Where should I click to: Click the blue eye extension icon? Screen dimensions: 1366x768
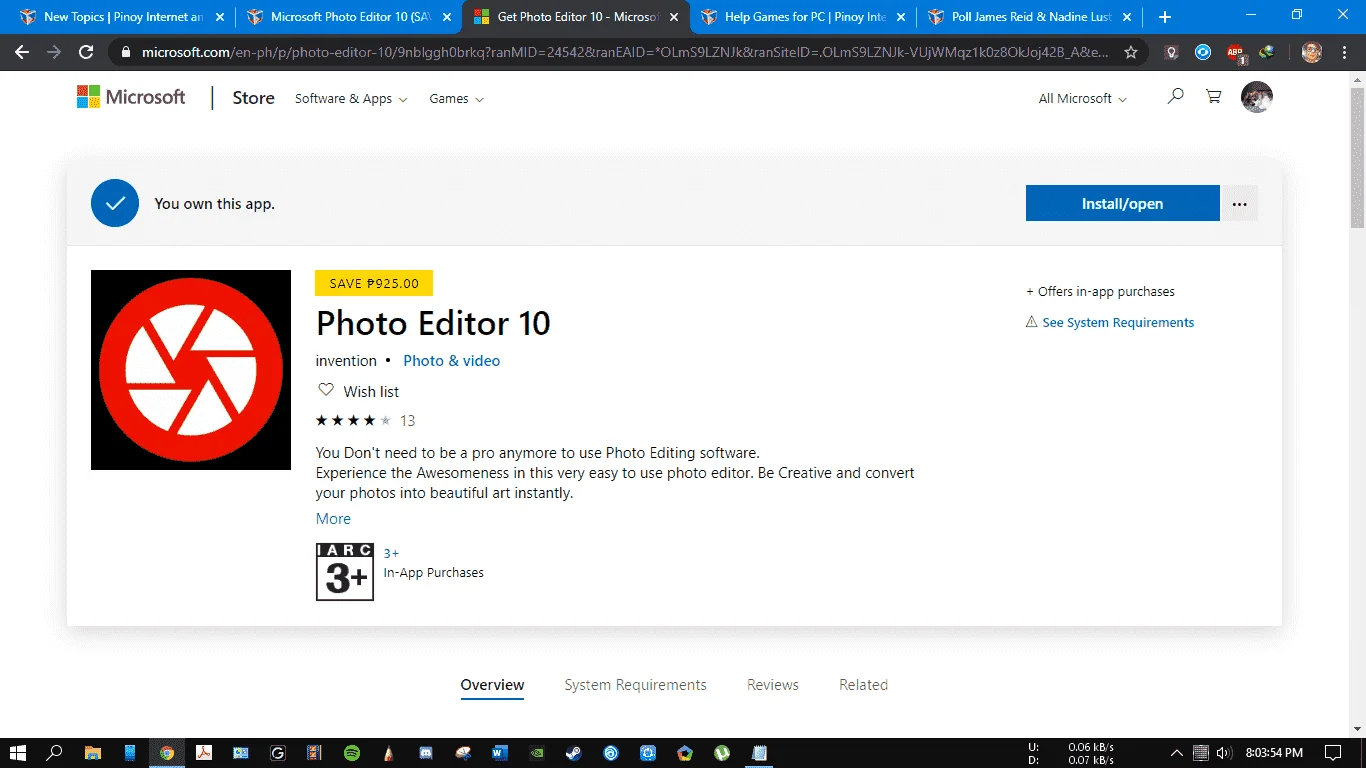1203,52
